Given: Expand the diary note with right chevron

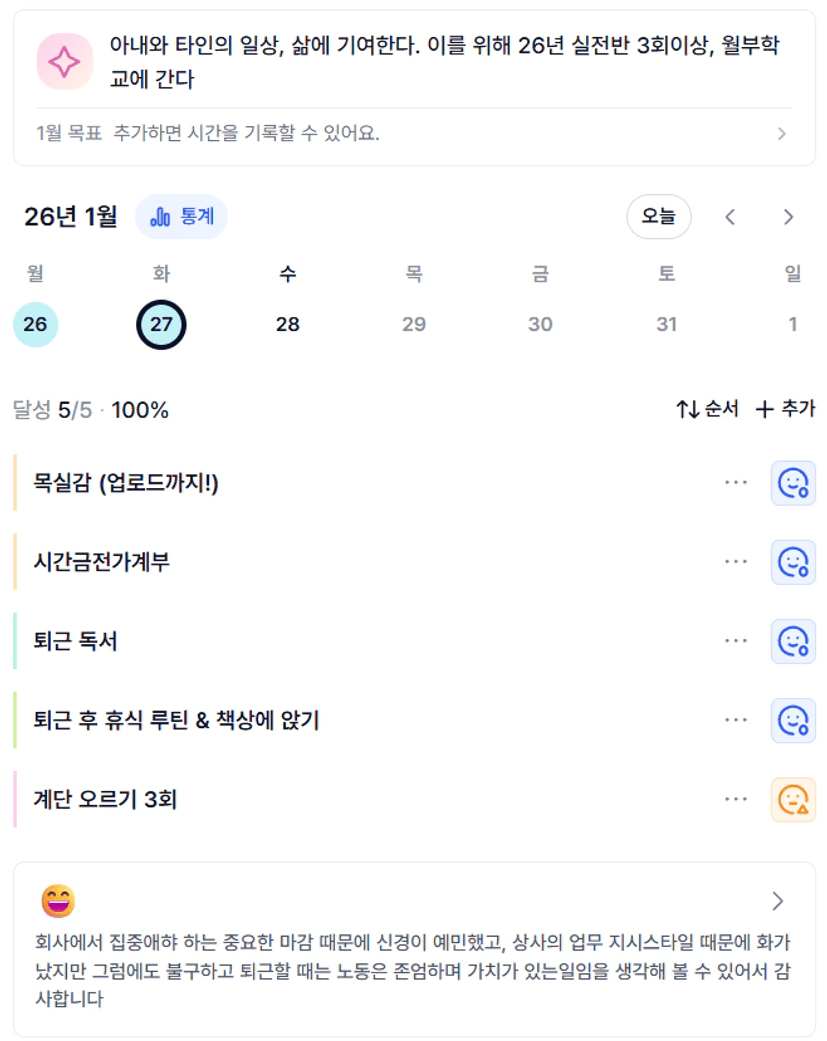Looking at the screenshot, I should tap(778, 901).
